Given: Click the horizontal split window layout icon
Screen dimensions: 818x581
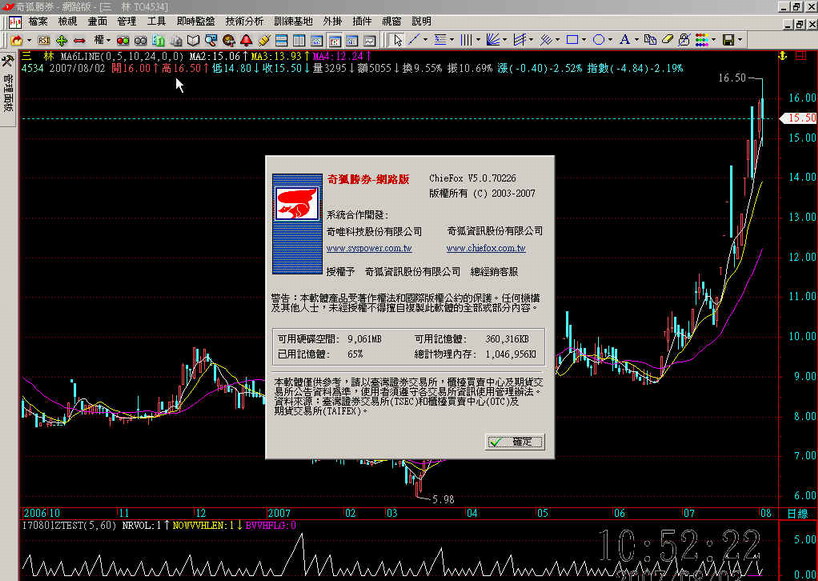Looking at the screenshot, I should pyautogui.click(x=282, y=40).
